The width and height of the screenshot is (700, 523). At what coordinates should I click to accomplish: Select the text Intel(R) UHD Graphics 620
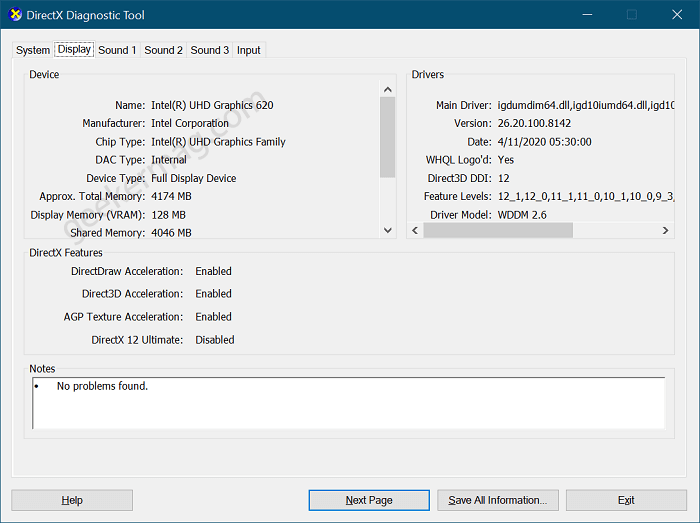tap(212, 105)
